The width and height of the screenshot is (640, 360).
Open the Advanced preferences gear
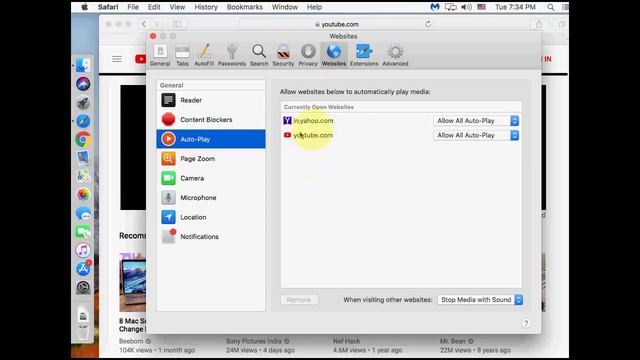click(x=395, y=56)
